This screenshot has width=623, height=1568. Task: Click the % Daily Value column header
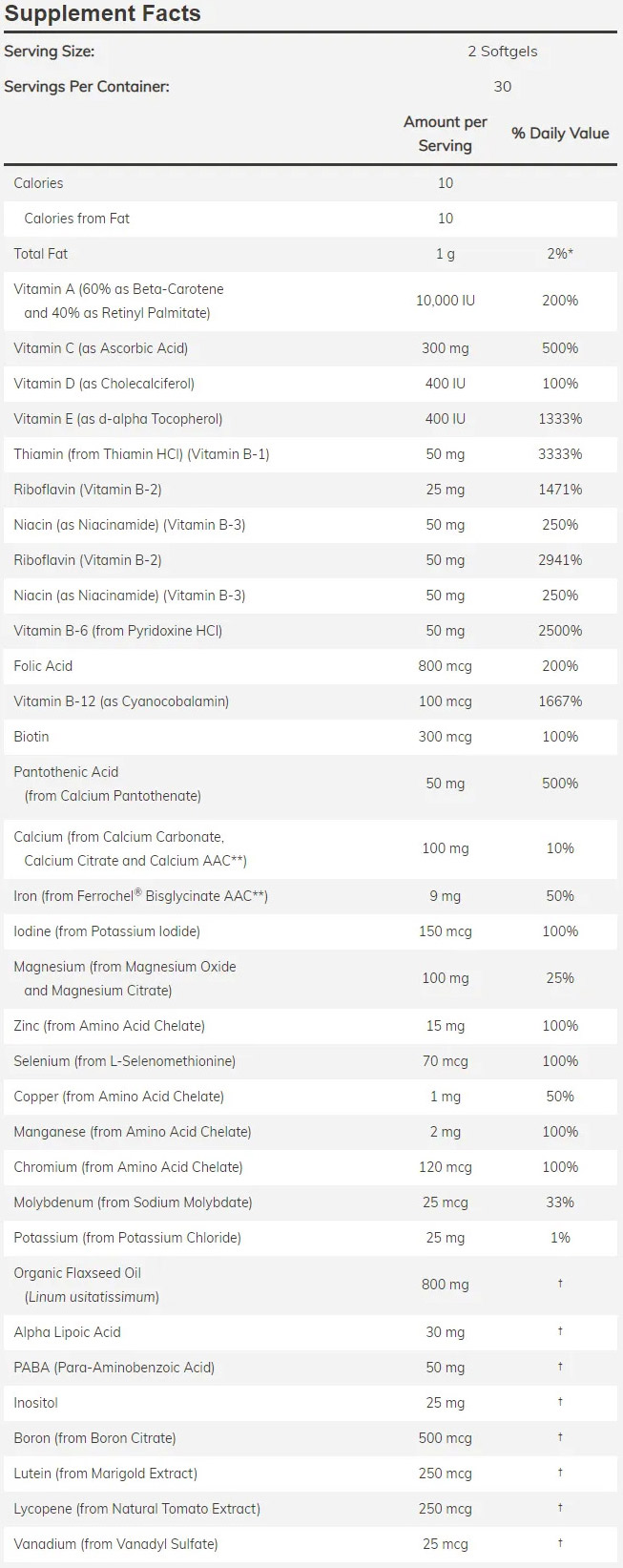(560, 134)
